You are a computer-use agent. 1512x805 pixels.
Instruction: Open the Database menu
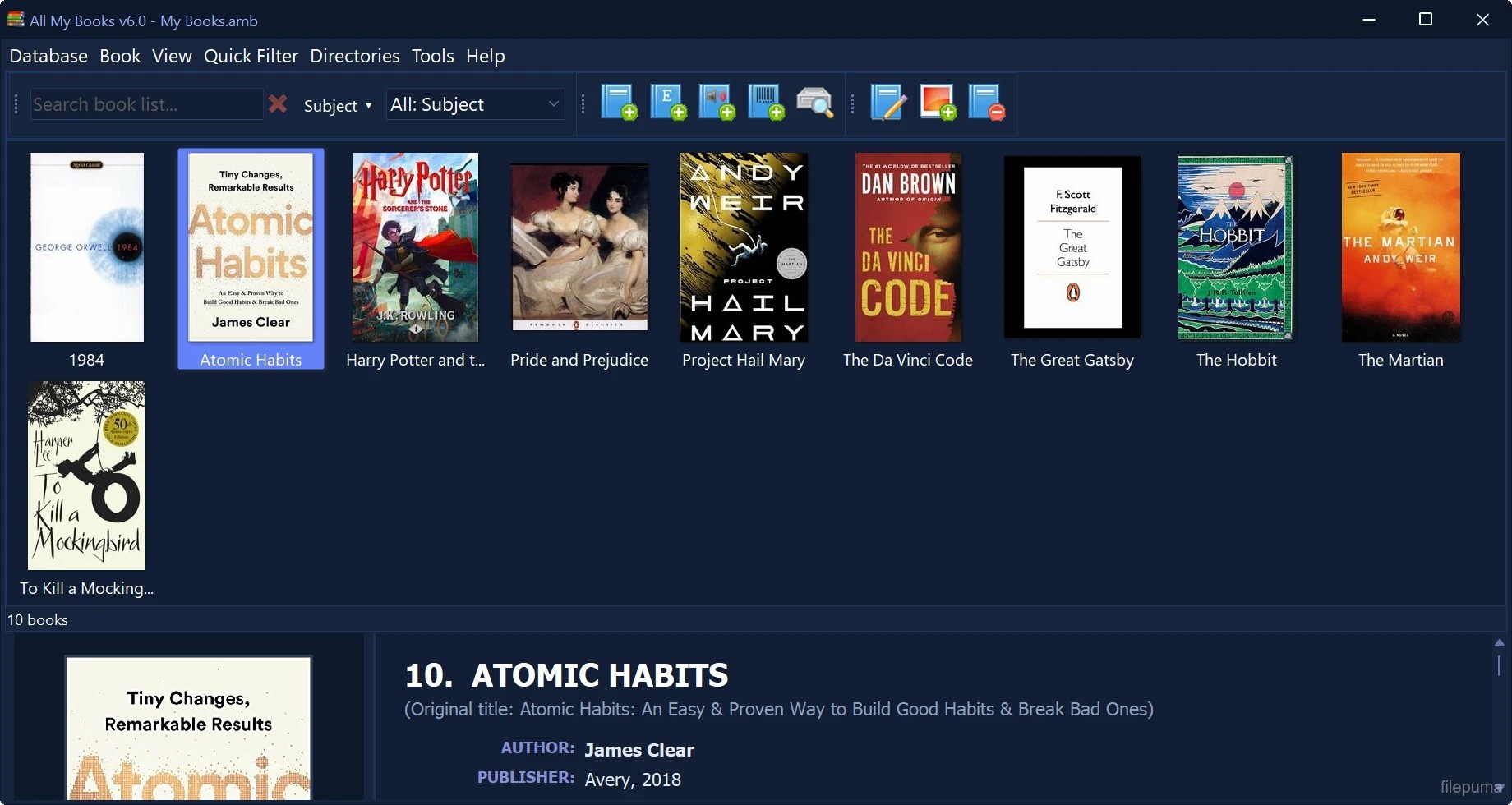48,56
